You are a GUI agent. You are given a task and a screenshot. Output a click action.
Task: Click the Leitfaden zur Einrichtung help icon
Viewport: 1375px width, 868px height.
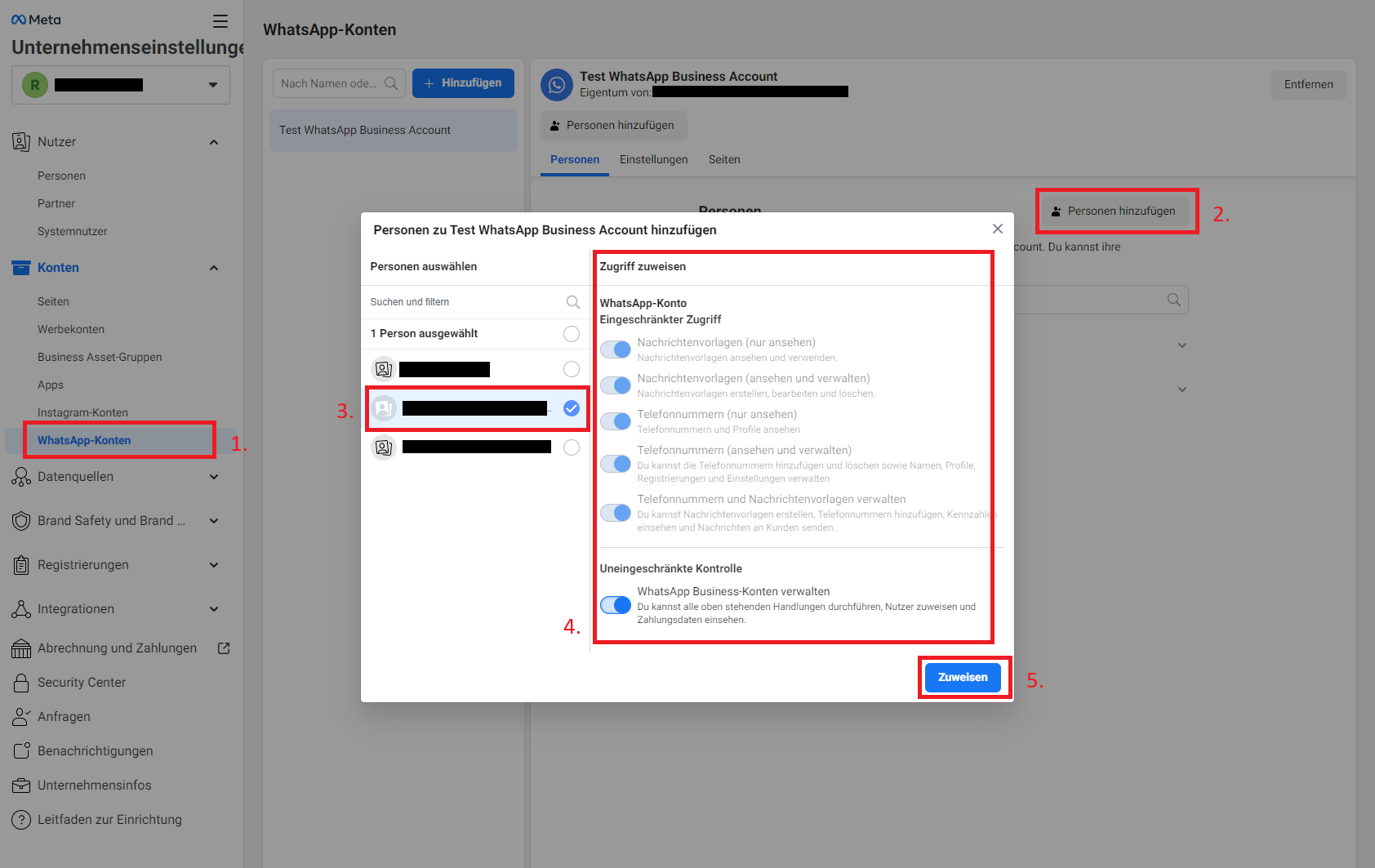[x=21, y=820]
